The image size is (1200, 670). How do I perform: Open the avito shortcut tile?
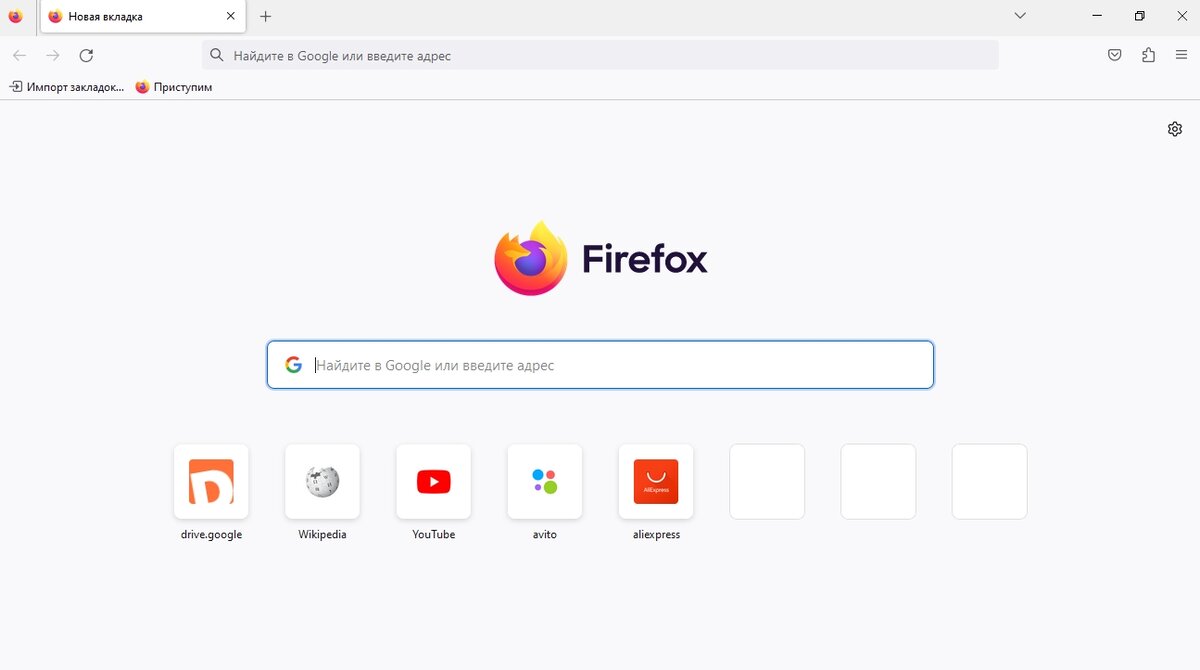(x=545, y=482)
